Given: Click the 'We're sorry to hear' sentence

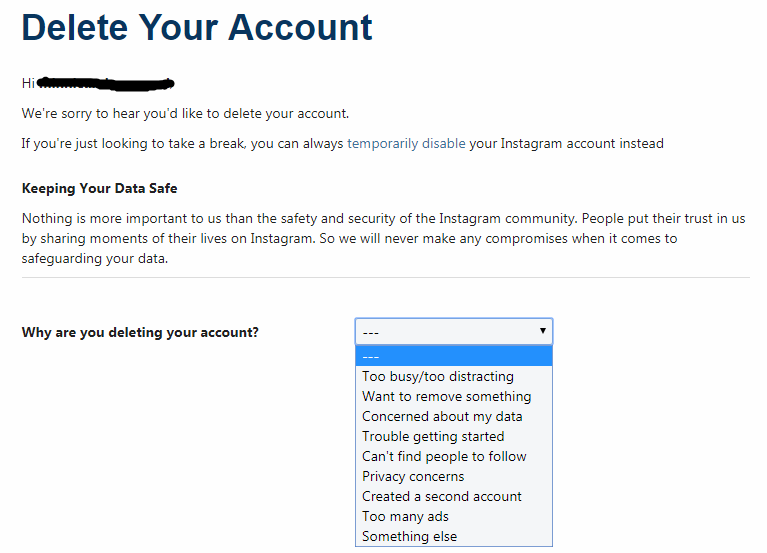Looking at the screenshot, I should [x=185, y=113].
